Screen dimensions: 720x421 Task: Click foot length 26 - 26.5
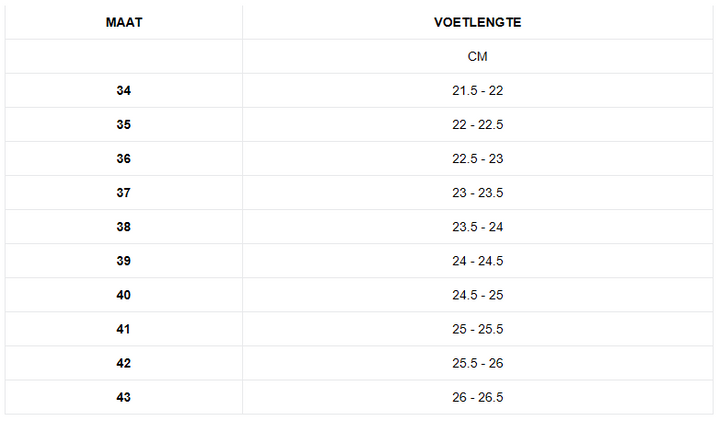(x=478, y=397)
